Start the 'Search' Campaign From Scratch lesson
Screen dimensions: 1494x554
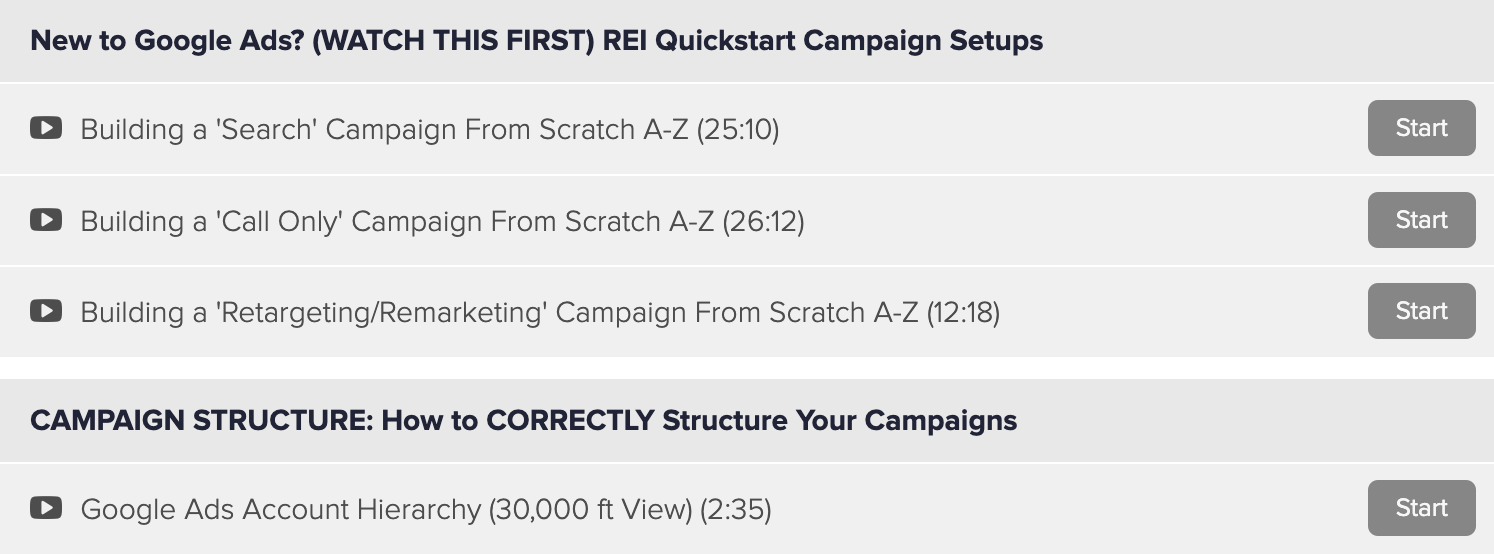point(1421,128)
